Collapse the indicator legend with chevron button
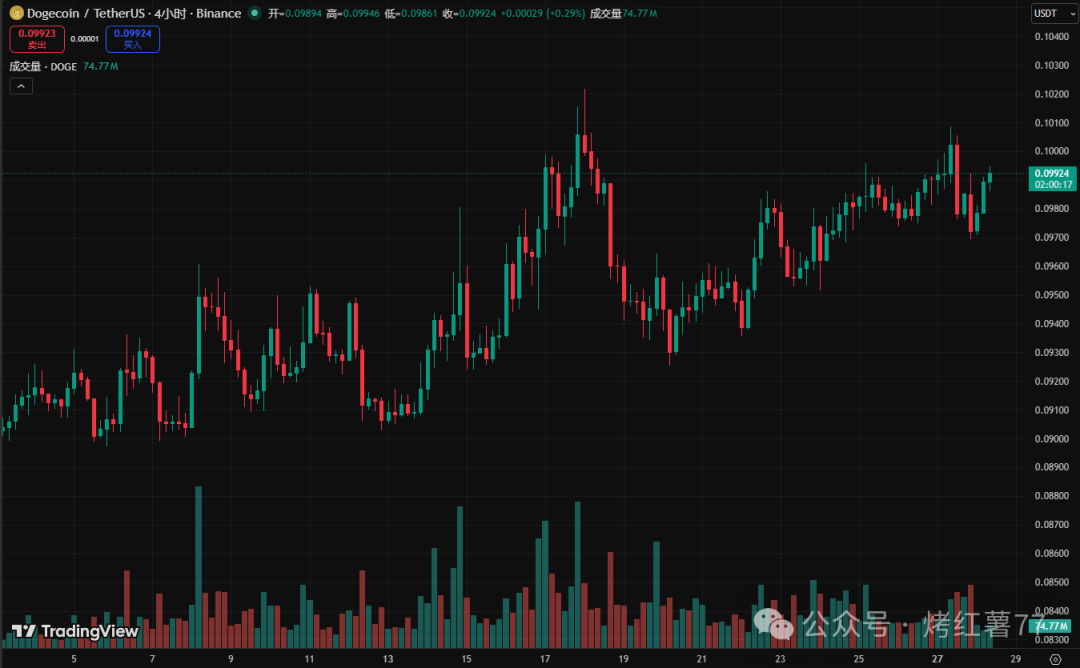Image resolution: width=1080 pixels, height=668 pixels. click(x=21, y=86)
